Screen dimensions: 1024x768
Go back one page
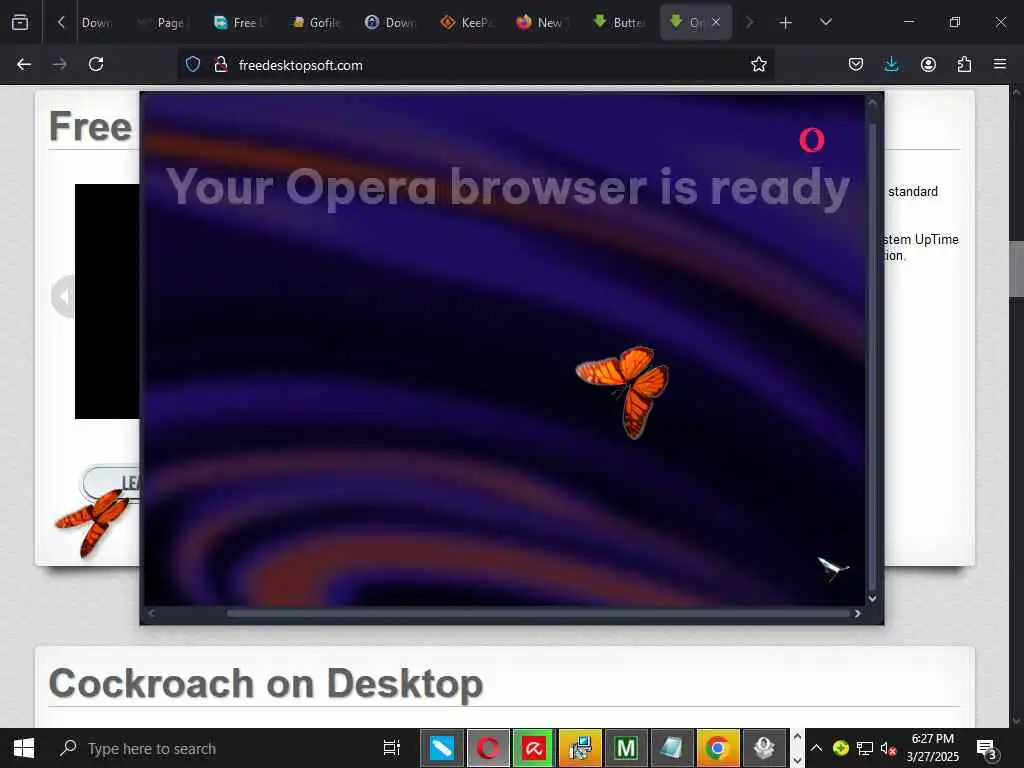24,64
